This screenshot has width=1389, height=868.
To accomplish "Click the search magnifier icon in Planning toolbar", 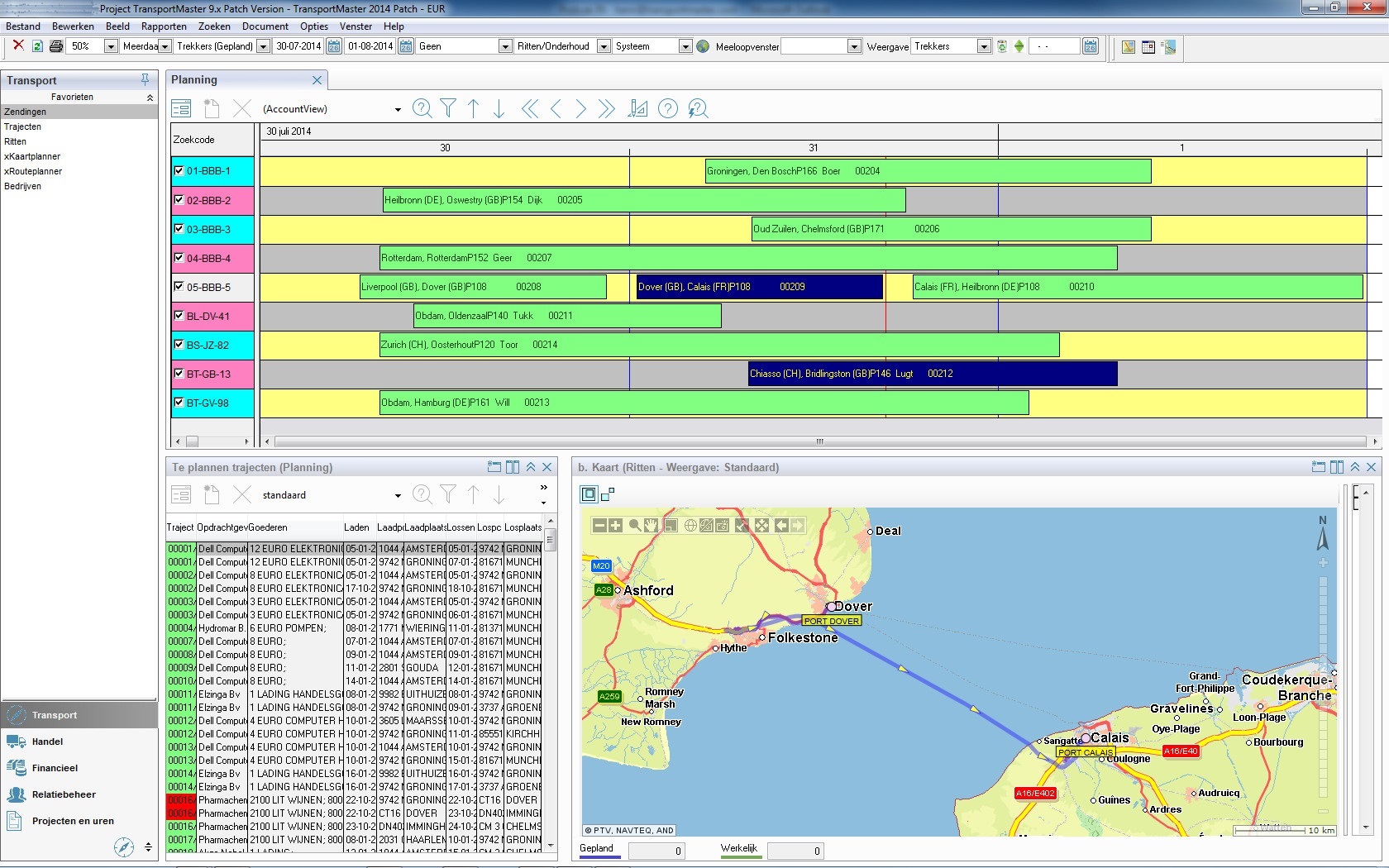I will pos(422,108).
